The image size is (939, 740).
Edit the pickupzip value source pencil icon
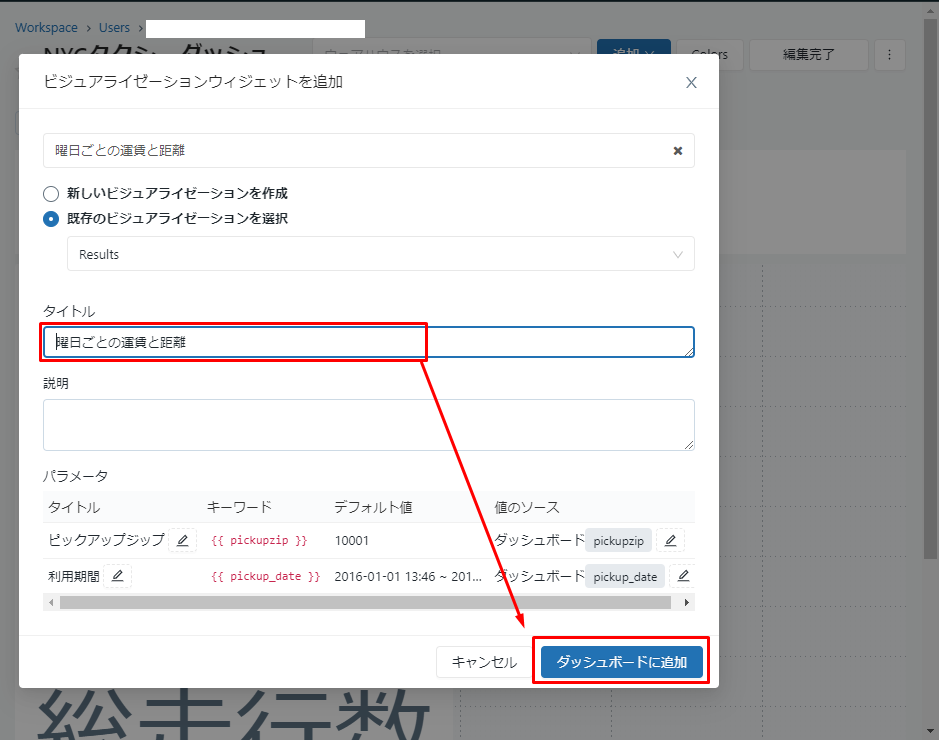(670, 540)
